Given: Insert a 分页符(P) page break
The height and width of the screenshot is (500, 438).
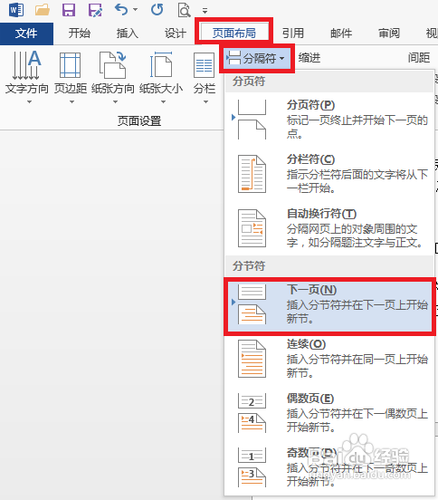Looking at the screenshot, I should tap(329, 119).
